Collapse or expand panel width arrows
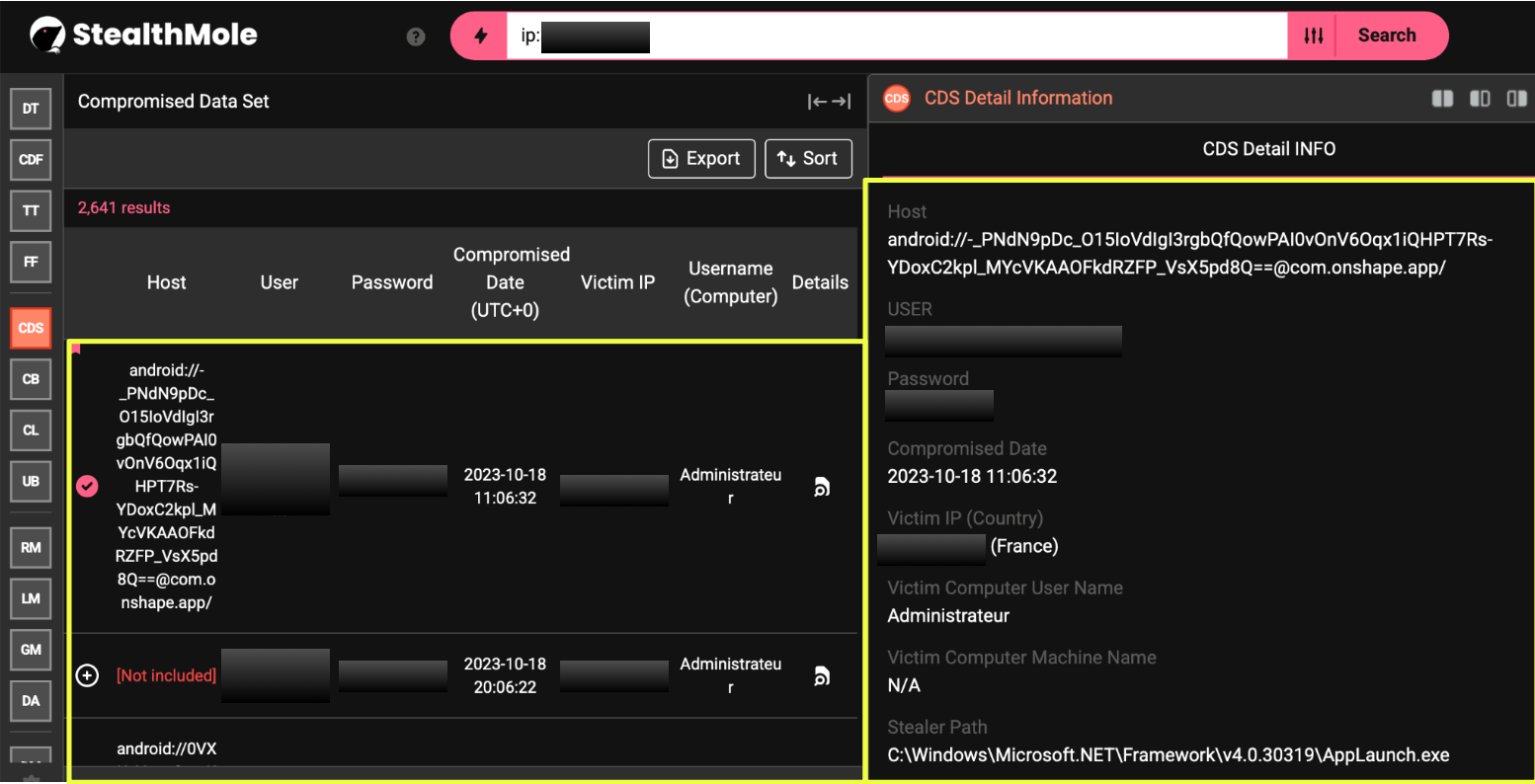Viewport: 1535px width, 784px height. click(829, 102)
